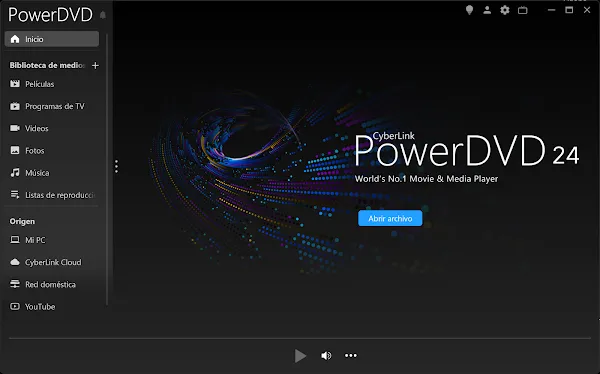Maximize the PowerDVD window

569,10
